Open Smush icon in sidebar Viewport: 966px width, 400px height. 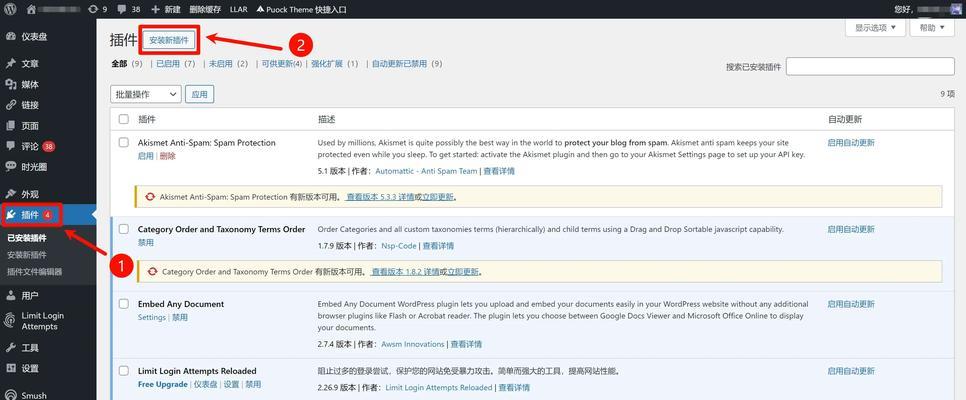pyautogui.click(x=10, y=395)
